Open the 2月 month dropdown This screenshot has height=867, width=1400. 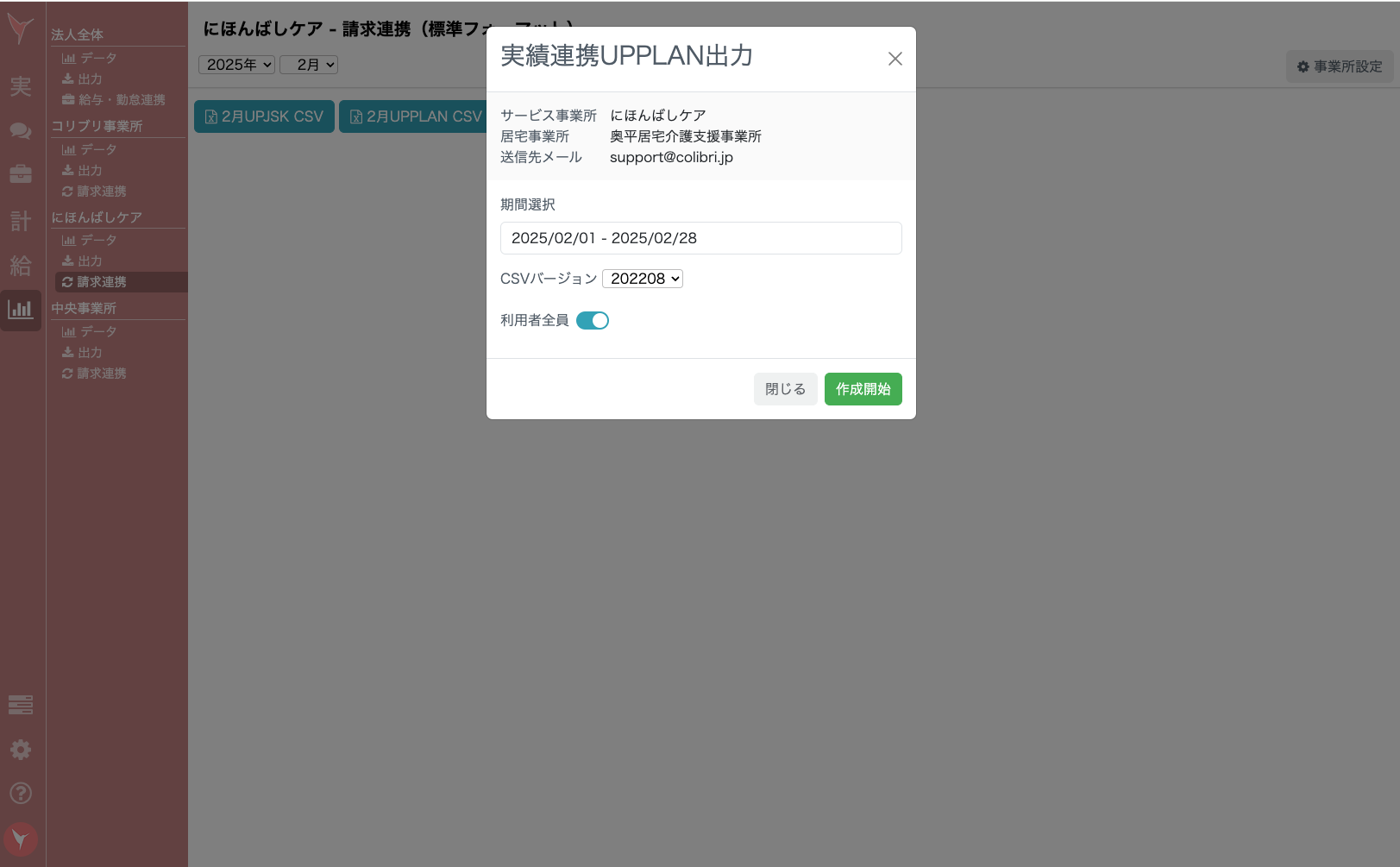coord(308,64)
